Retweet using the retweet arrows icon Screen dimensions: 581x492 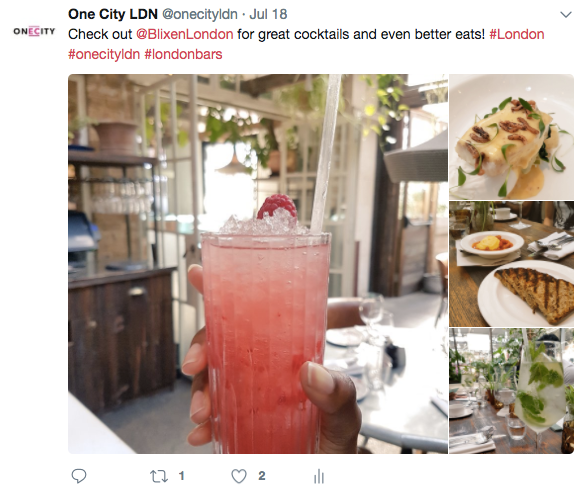tap(159, 476)
